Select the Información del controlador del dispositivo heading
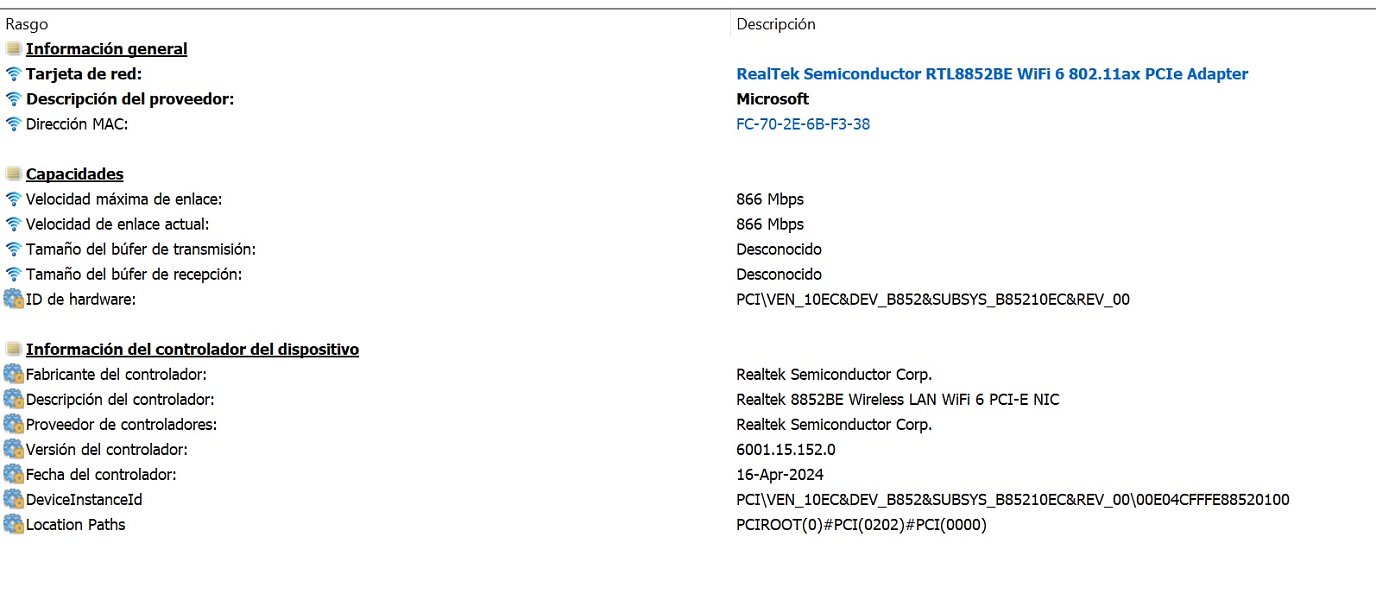 (x=192, y=349)
